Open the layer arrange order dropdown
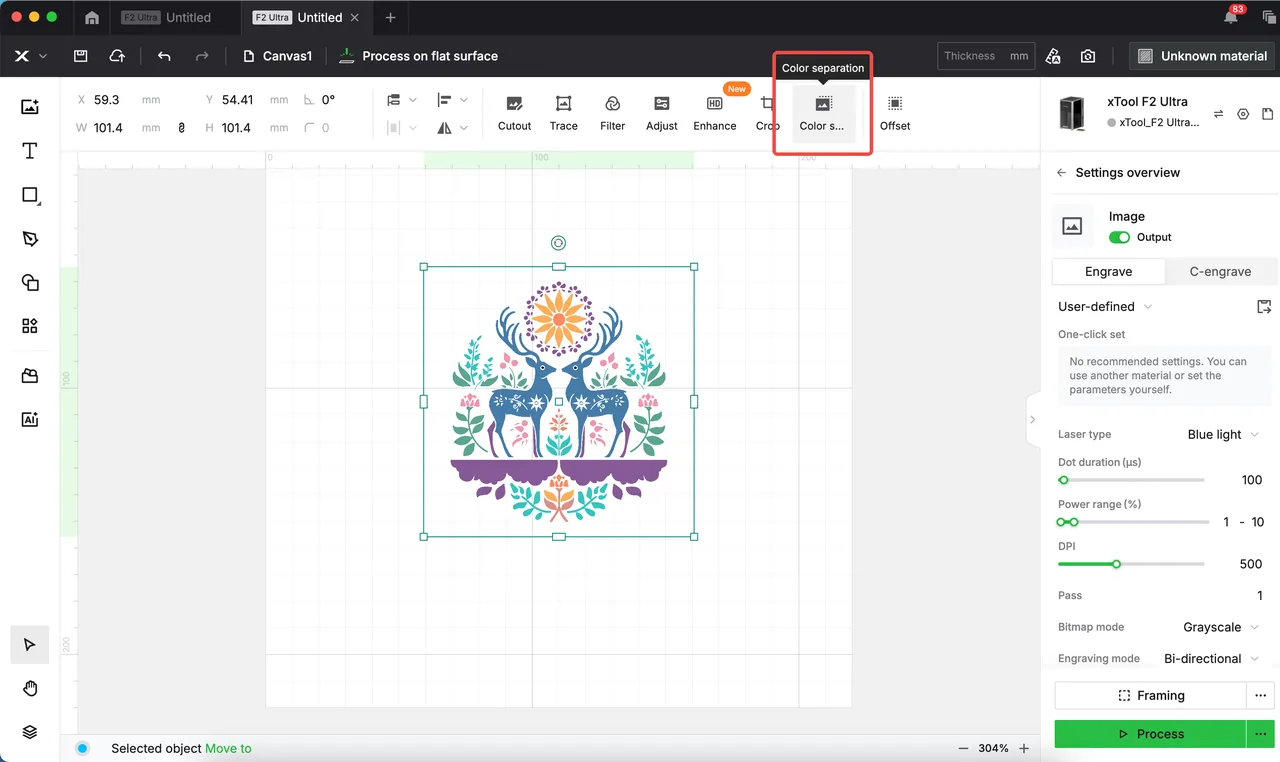The image size is (1280, 762). [x=401, y=100]
